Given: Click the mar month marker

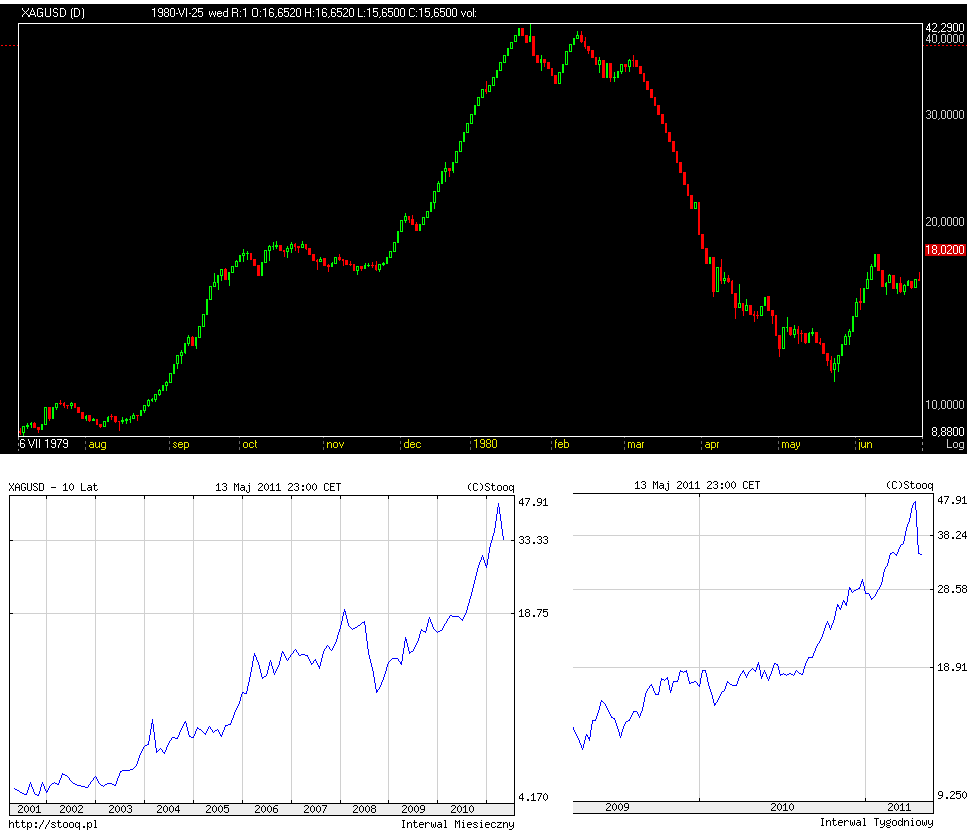Looking at the screenshot, I should 635,444.
